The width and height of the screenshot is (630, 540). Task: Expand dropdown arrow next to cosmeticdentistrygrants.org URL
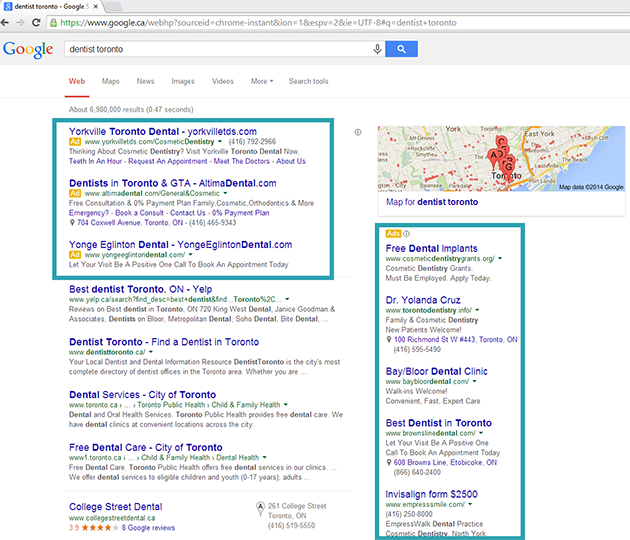[x=500, y=258]
